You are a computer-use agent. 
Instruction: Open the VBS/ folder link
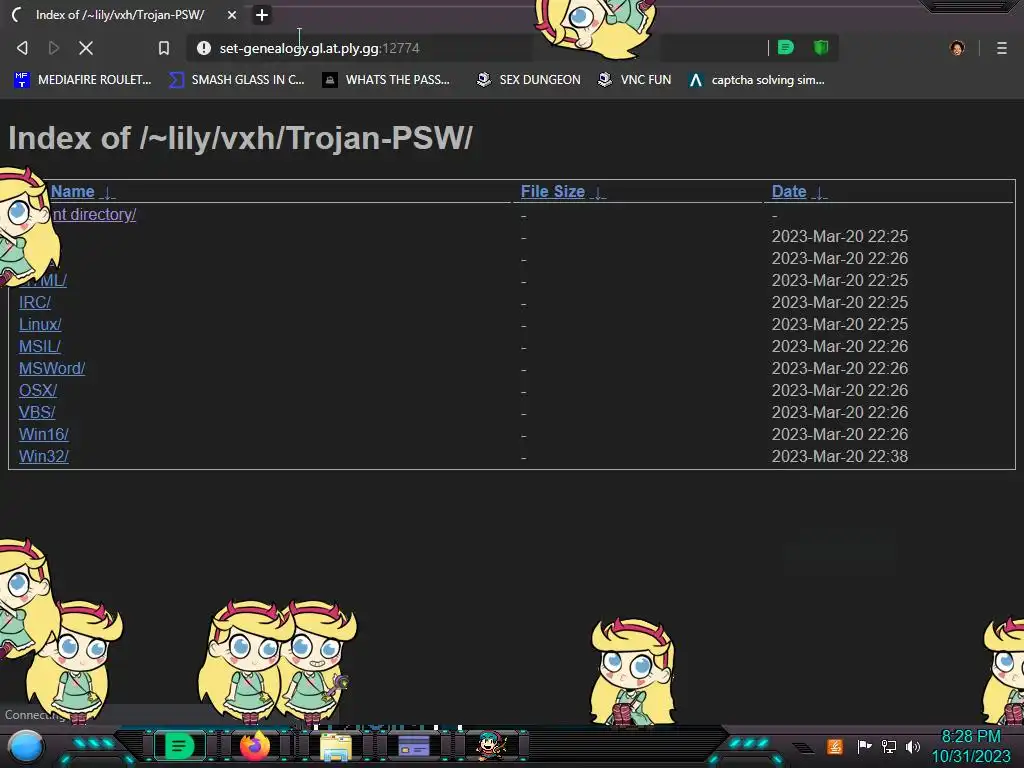tap(37, 413)
